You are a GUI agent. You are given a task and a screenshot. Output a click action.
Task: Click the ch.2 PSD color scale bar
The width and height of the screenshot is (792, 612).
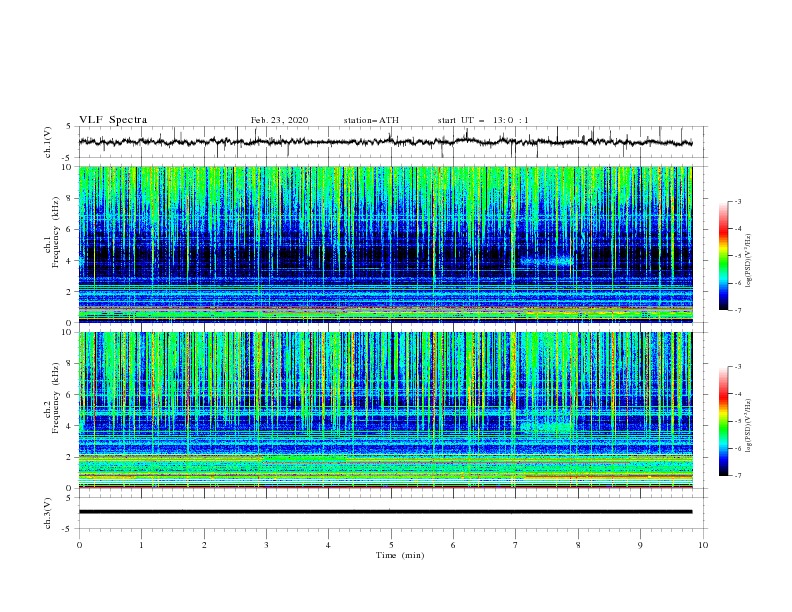coord(724,421)
